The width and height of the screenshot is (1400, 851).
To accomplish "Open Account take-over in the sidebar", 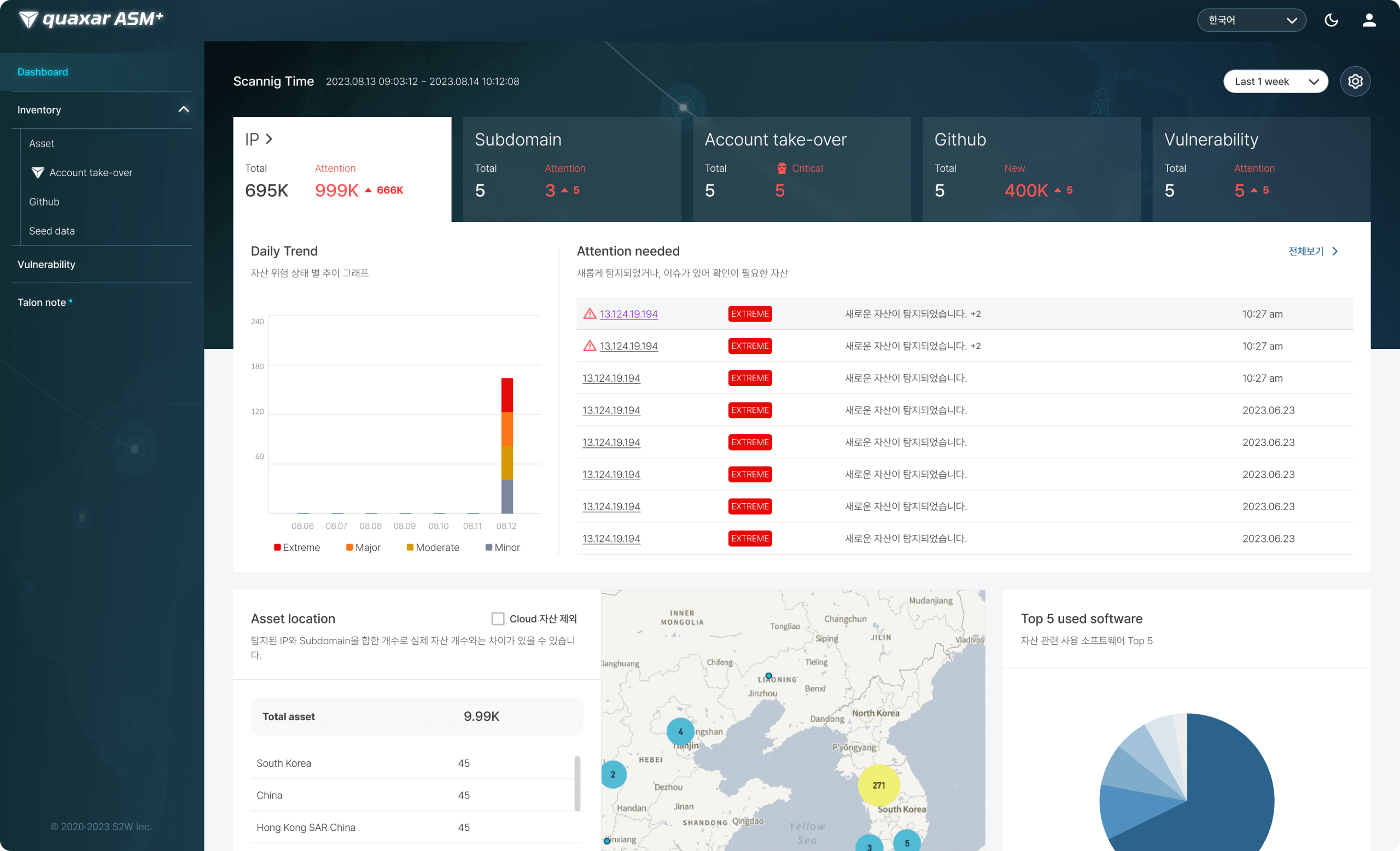I will (x=91, y=173).
